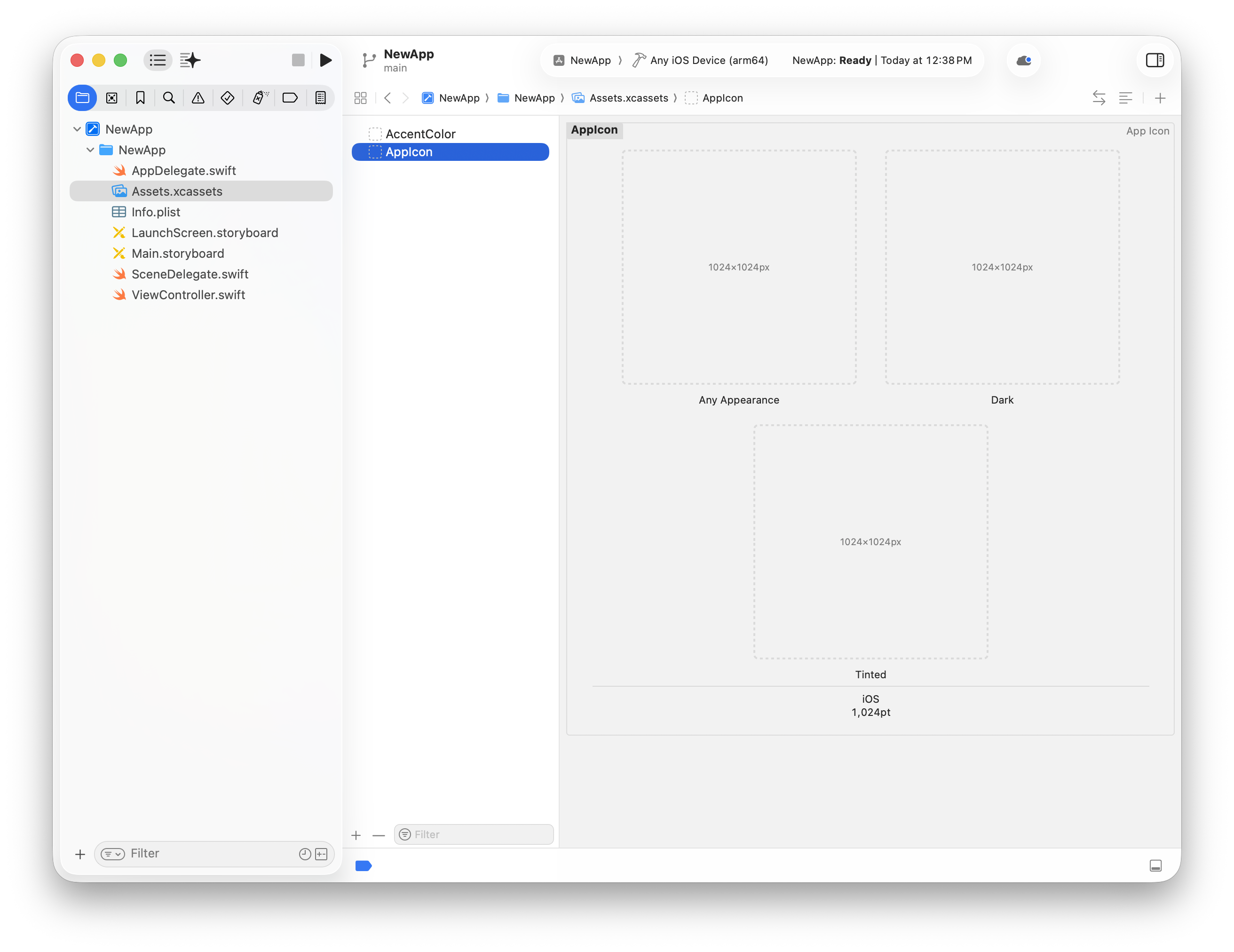1234x952 pixels.
Task: Open the Debug navigator spray icon
Action: coord(260,98)
